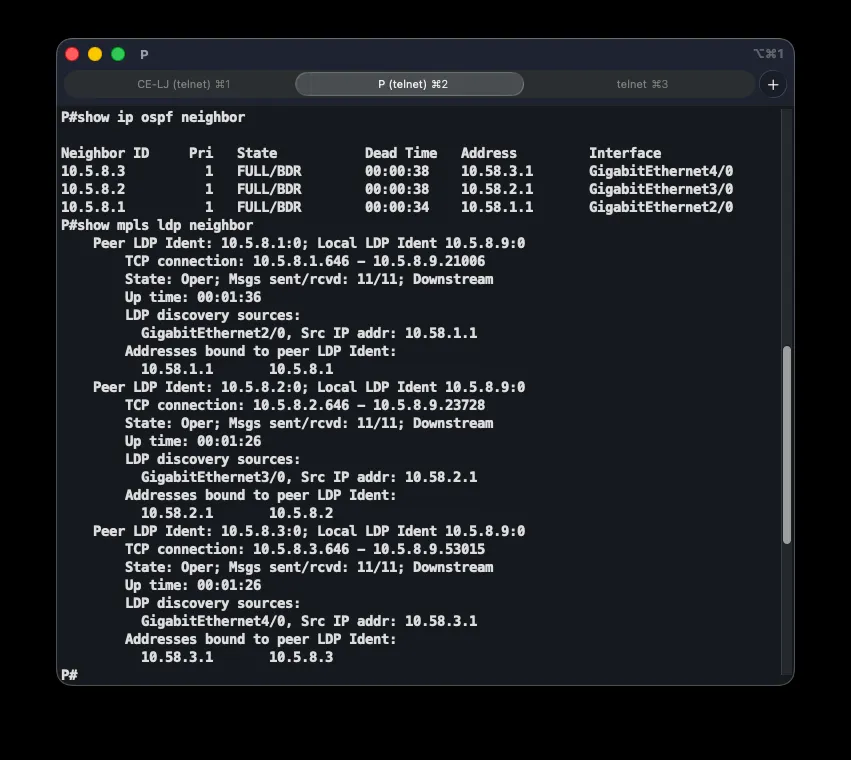This screenshot has height=760, width=851.
Task: Click Neighbor ID 10.5.8.2 in OSPF table
Action: click(x=93, y=189)
